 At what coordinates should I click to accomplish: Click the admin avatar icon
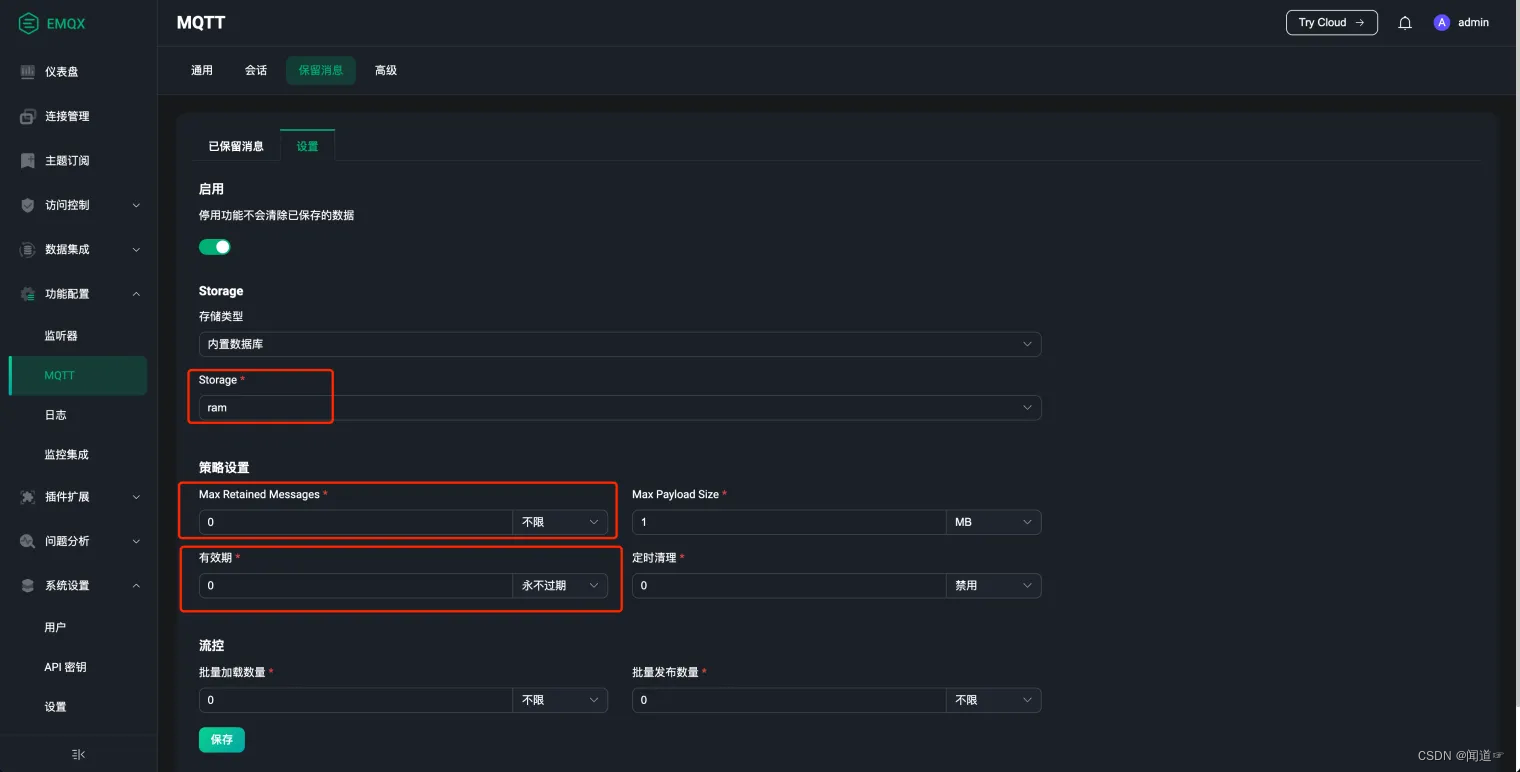(1441, 22)
